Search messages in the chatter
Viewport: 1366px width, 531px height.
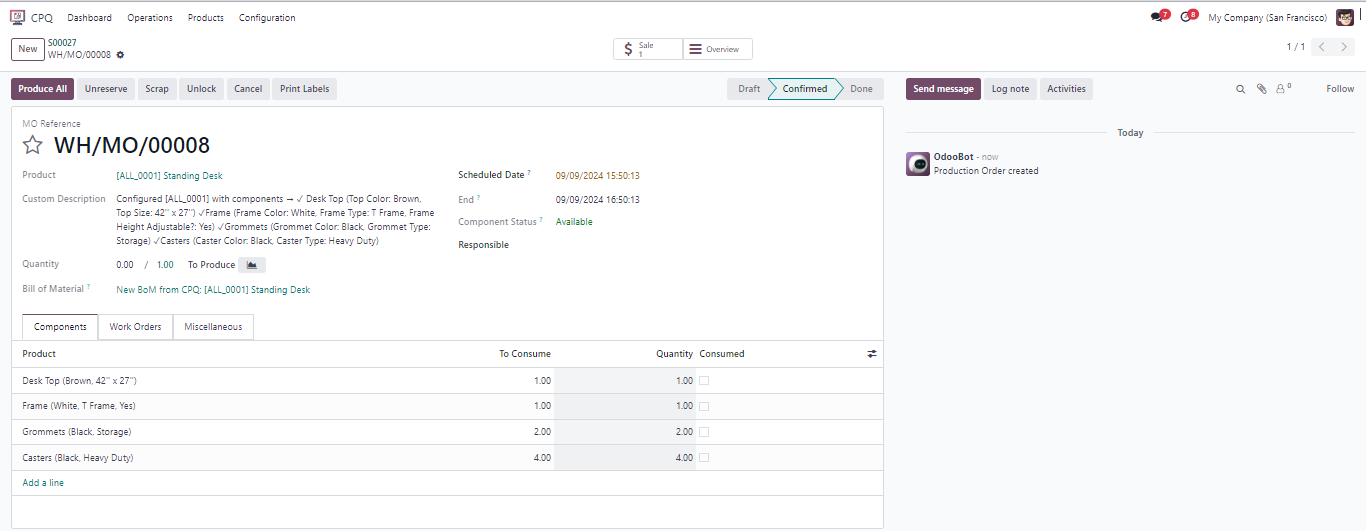pyautogui.click(x=1240, y=89)
